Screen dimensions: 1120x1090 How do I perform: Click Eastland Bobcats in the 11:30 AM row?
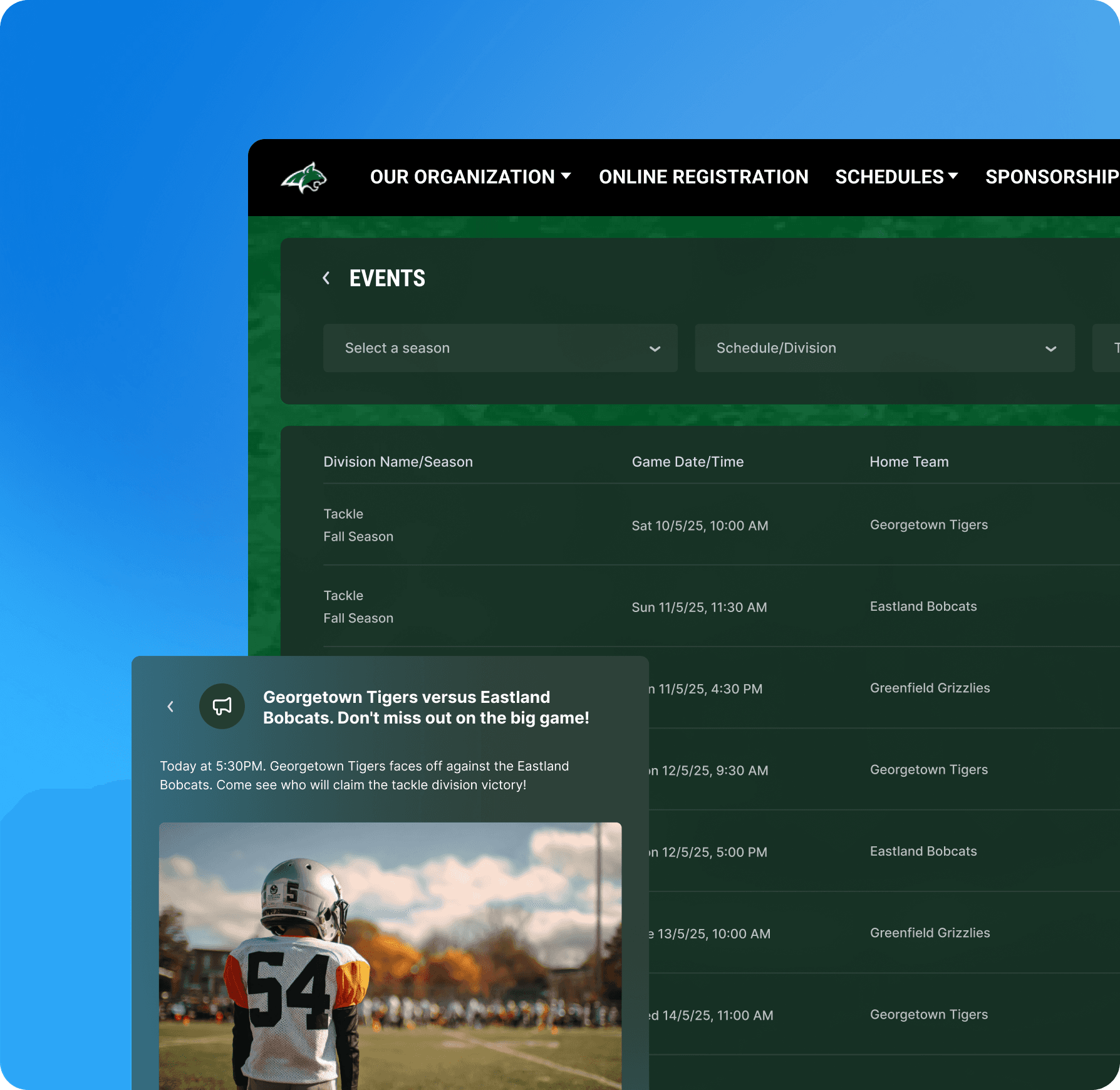click(x=923, y=606)
